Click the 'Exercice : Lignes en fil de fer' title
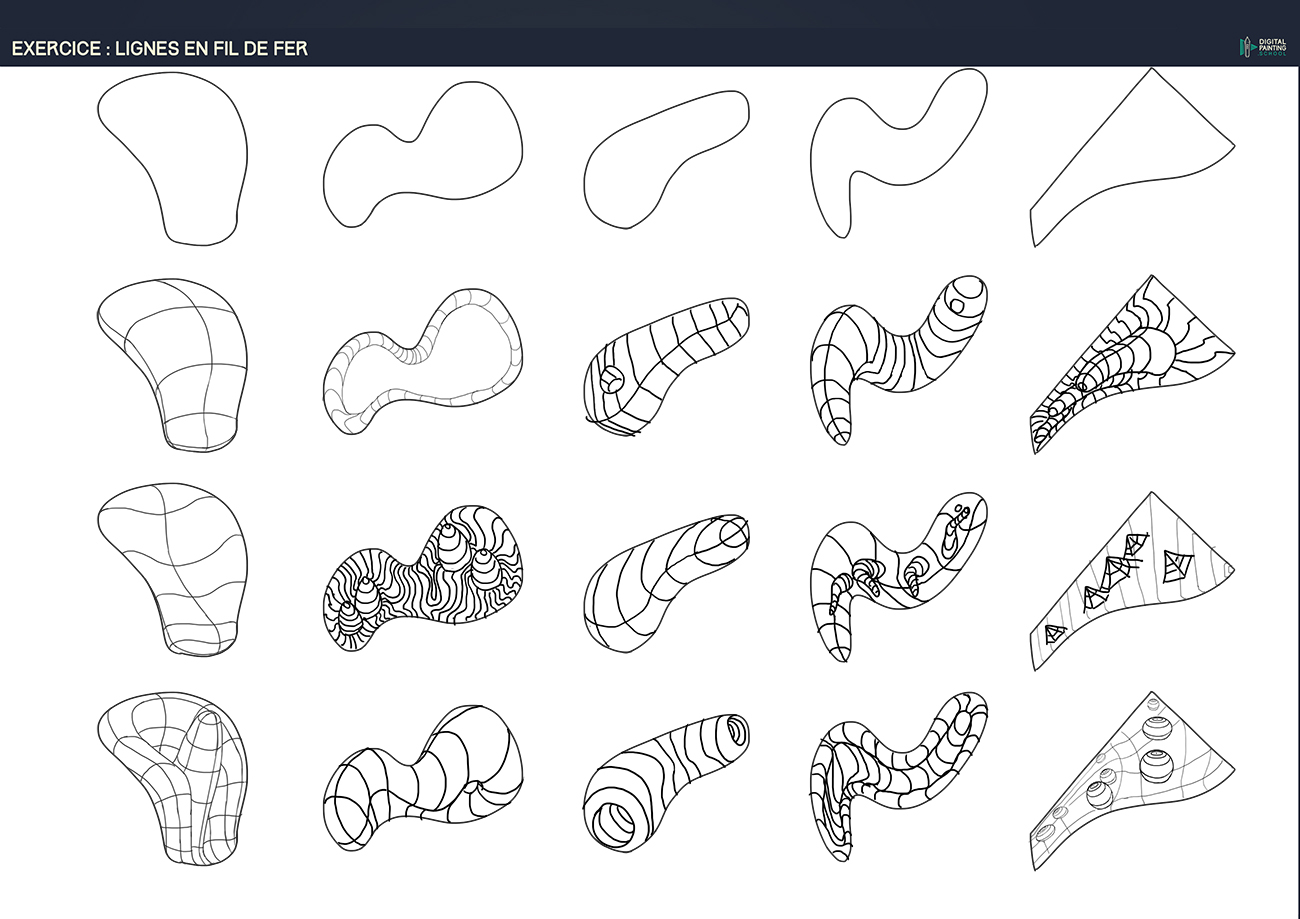The image size is (1300, 919). [159, 49]
